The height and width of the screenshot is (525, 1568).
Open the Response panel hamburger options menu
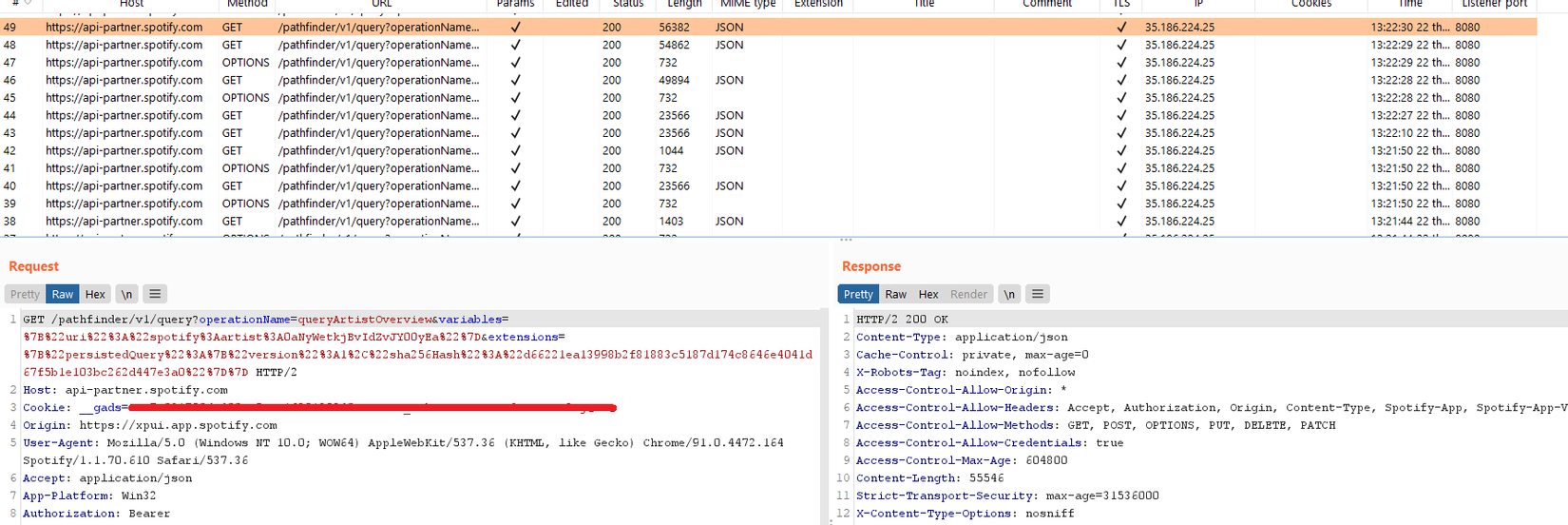(1038, 294)
